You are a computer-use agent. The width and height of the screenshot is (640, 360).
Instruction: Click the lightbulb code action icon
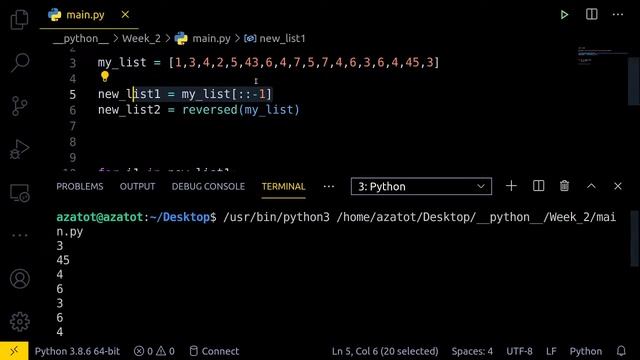pyautogui.click(x=105, y=76)
